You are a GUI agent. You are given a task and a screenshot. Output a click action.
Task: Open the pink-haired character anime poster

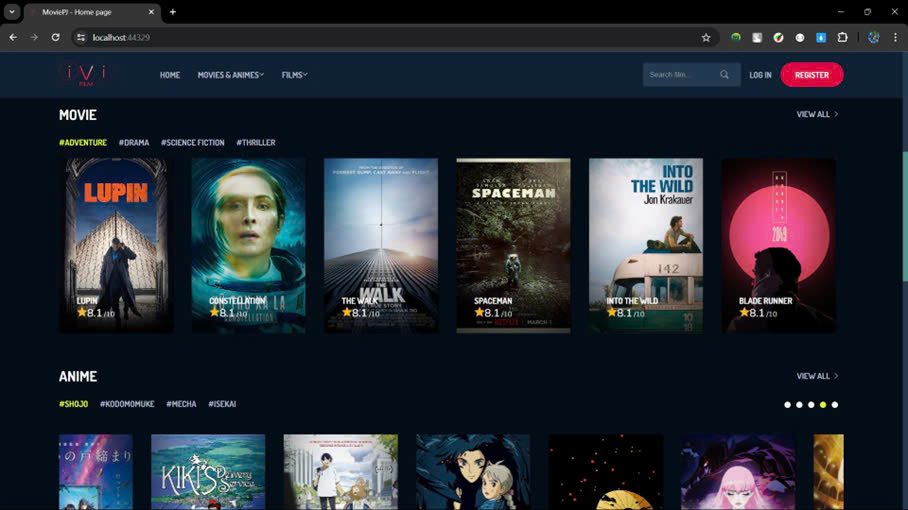tap(738, 472)
